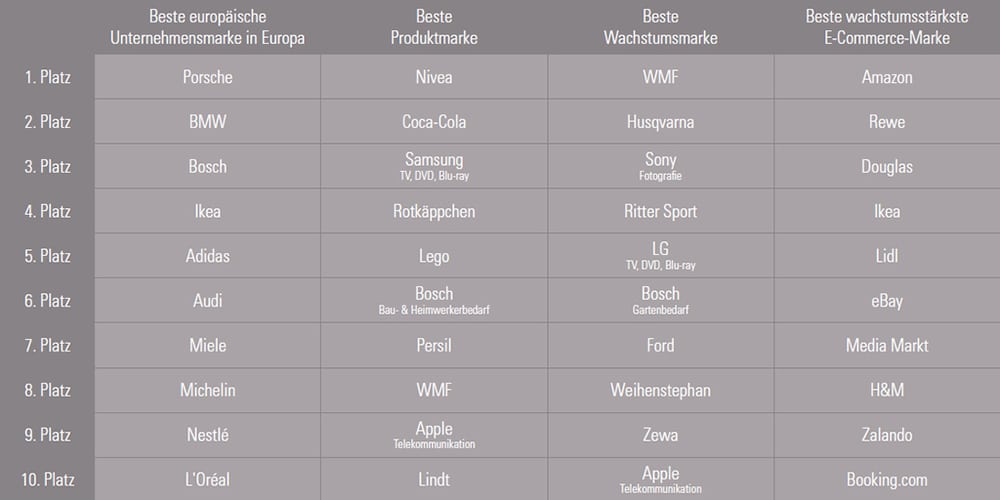Image resolution: width=1000 pixels, height=500 pixels.
Task: Click the Weihenstephan cell
Action: click(x=661, y=390)
